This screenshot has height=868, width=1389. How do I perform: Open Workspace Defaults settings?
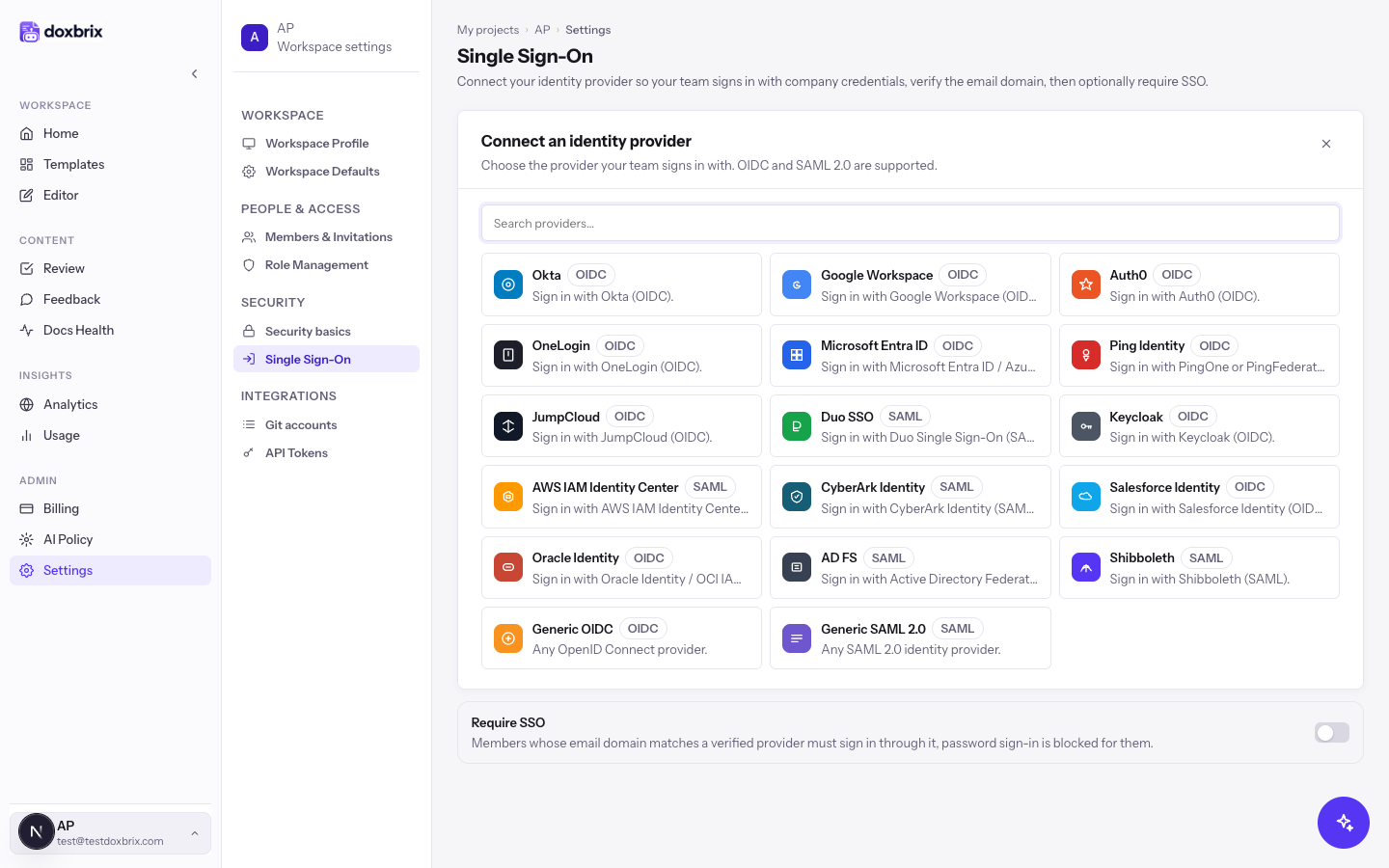tap(326, 171)
